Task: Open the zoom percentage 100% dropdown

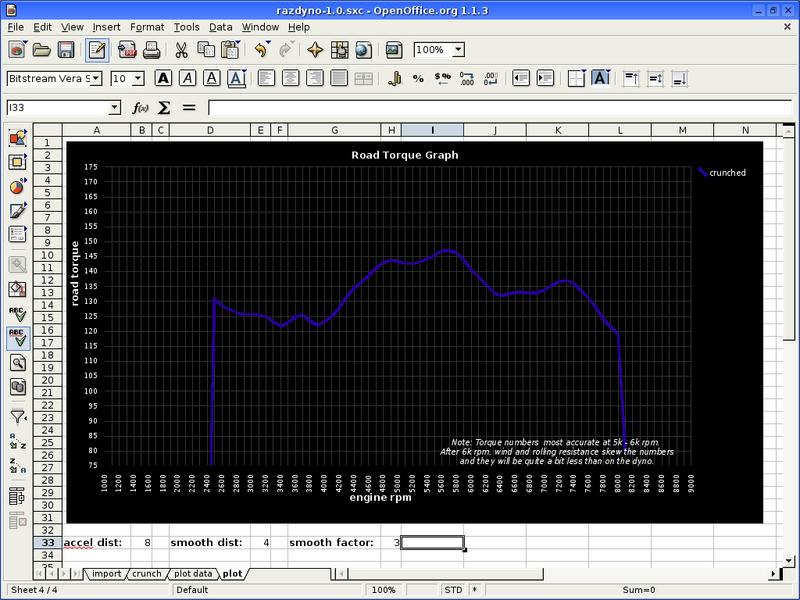Action: 458,49
